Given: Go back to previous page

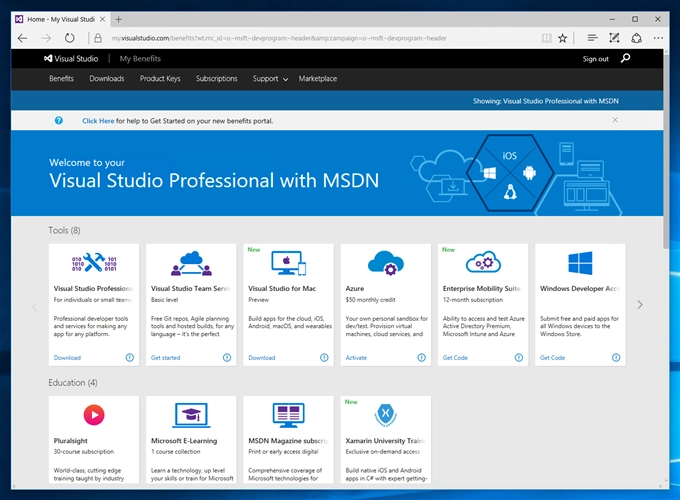Looking at the screenshot, I should [23, 38].
